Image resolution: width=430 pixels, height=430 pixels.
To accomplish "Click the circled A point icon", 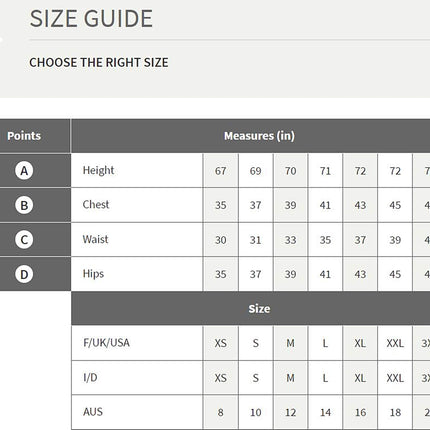I will [24, 171].
